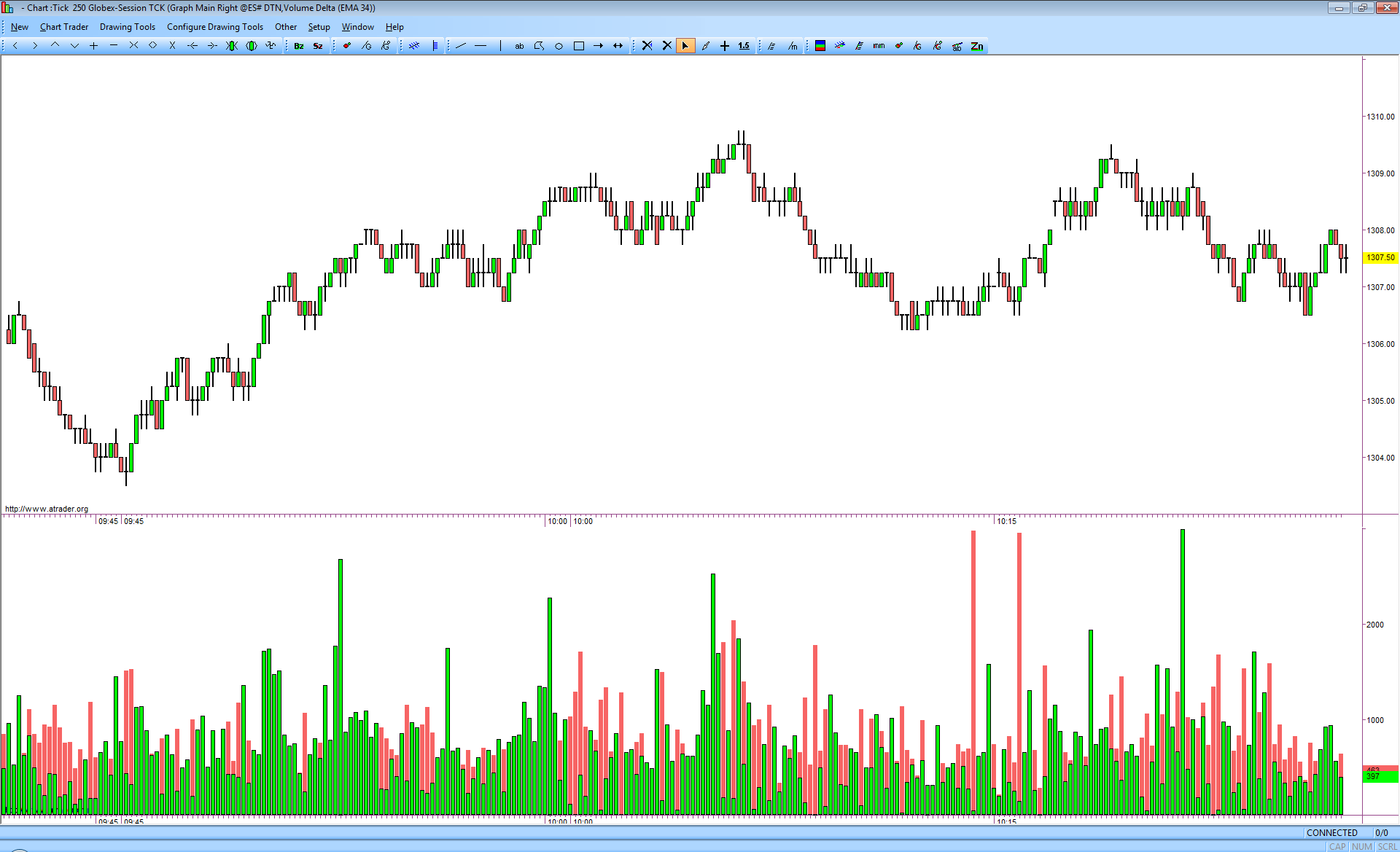Click the compress bars icon
The height and width of the screenshot is (852, 1400).
coord(133,46)
